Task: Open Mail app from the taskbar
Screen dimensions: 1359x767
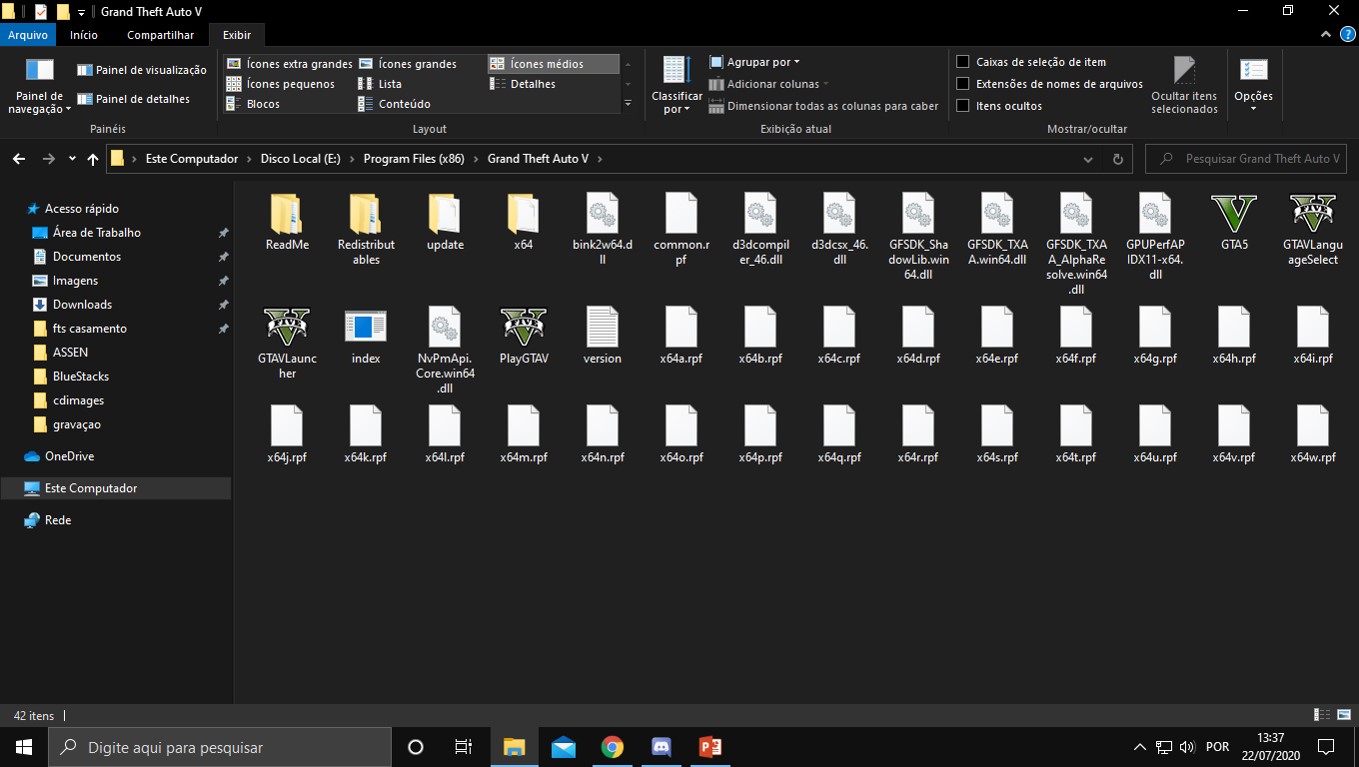Action: click(563, 747)
